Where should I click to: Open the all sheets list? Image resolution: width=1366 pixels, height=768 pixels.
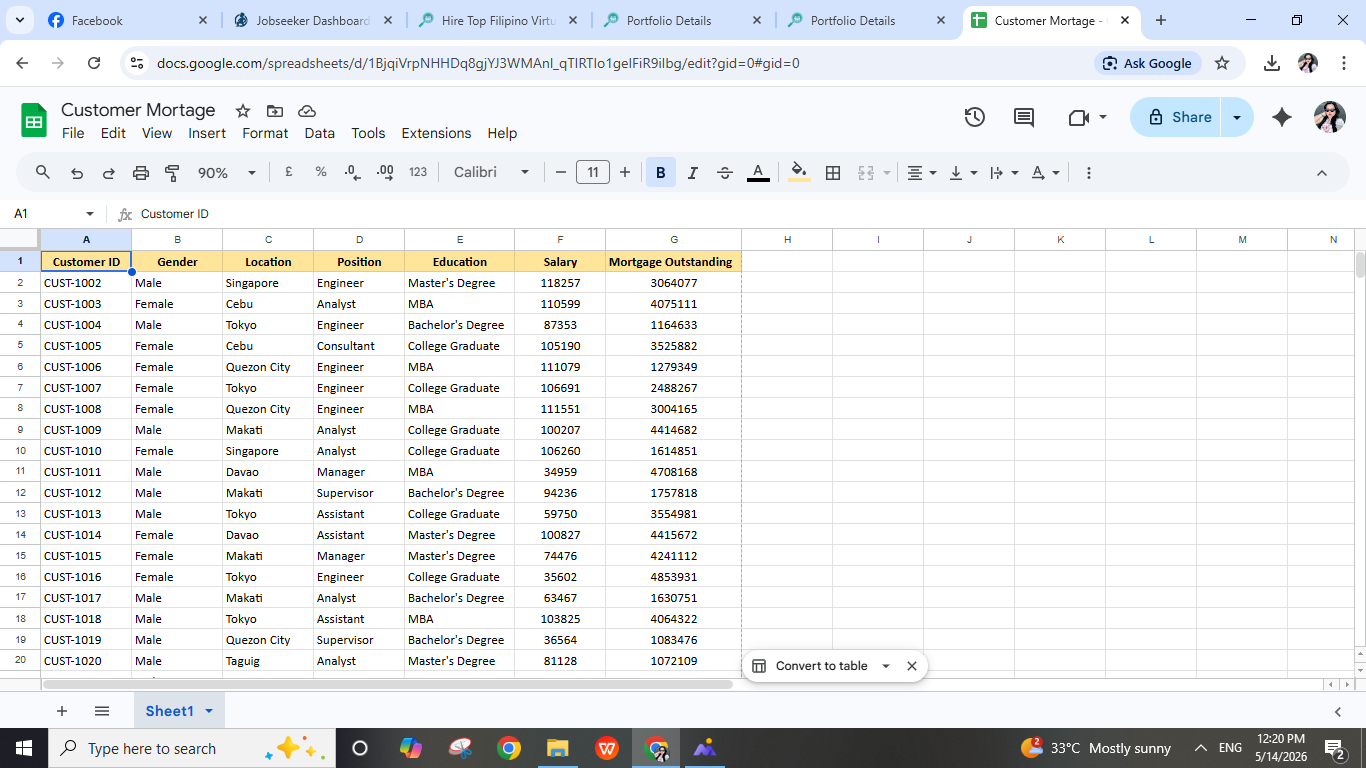pyautogui.click(x=102, y=711)
